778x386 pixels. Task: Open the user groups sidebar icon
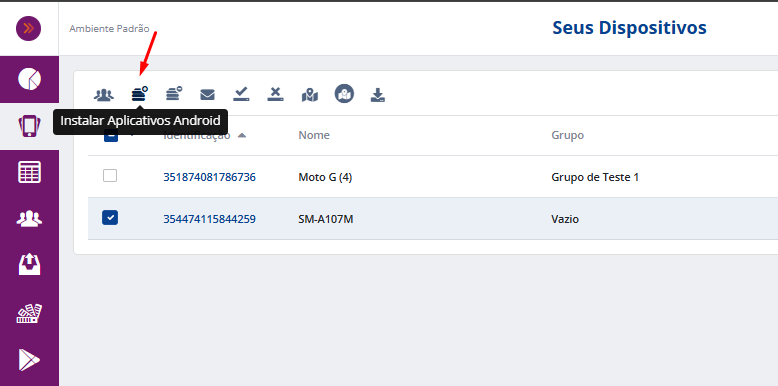coord(29,218)
